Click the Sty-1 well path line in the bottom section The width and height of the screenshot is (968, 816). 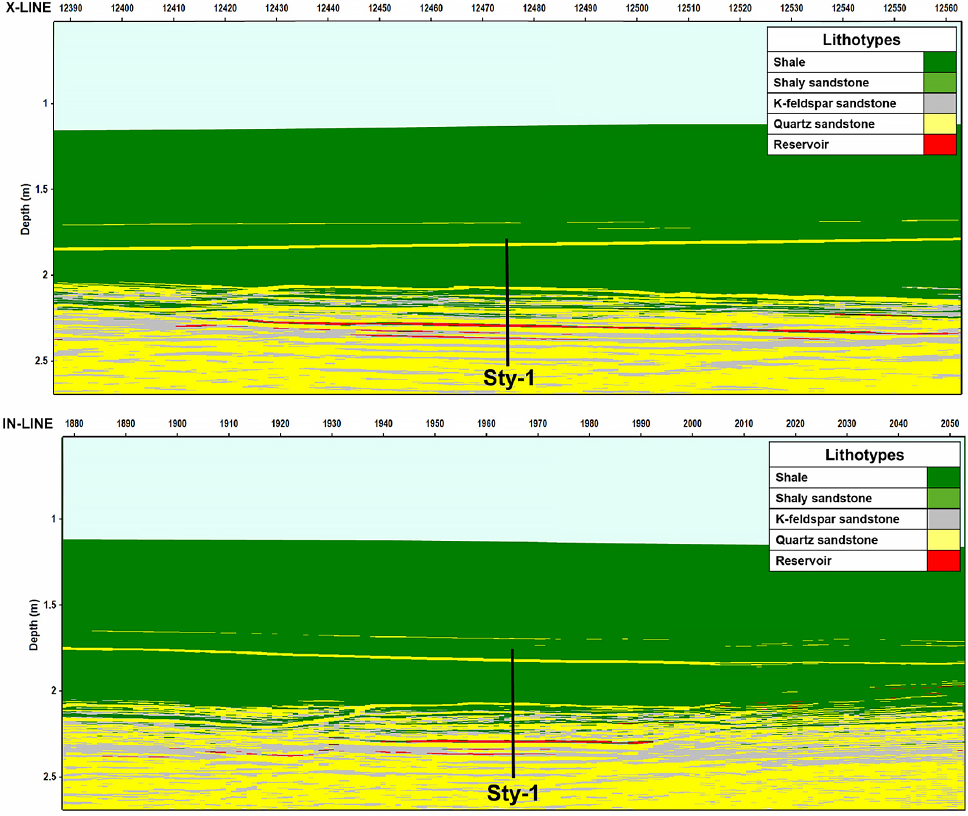[x=512, y=712]
